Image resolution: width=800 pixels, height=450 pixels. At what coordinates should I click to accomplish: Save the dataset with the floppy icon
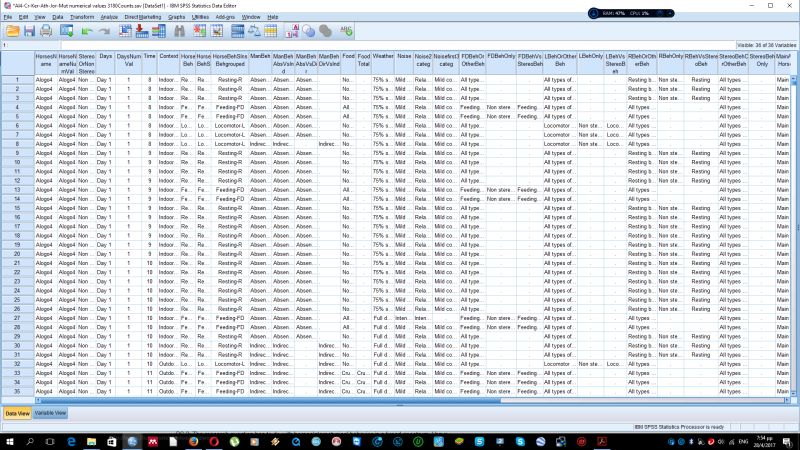click(x=29, y=31)
